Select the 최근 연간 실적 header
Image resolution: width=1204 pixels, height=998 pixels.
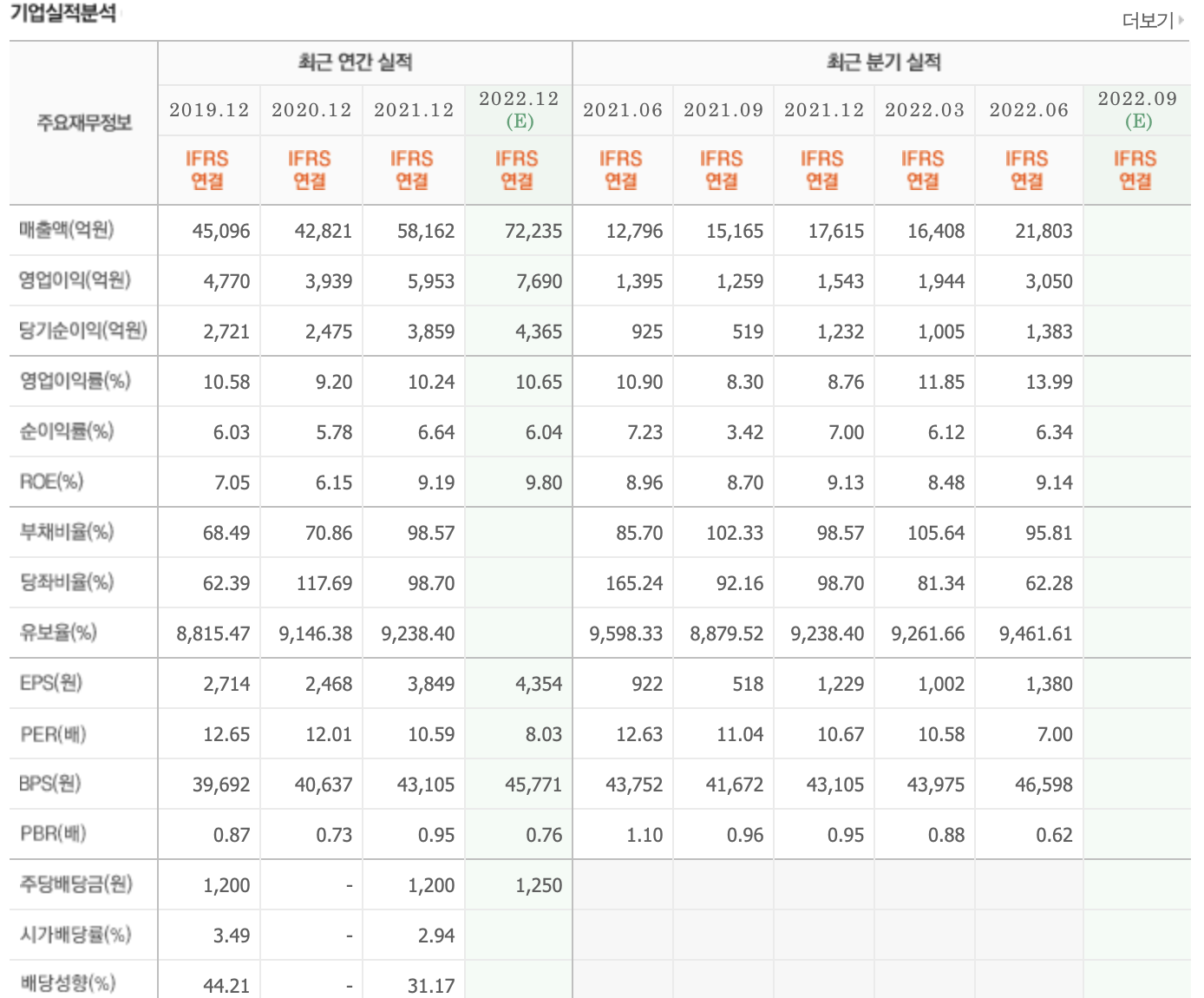click(x=355, y=62)
